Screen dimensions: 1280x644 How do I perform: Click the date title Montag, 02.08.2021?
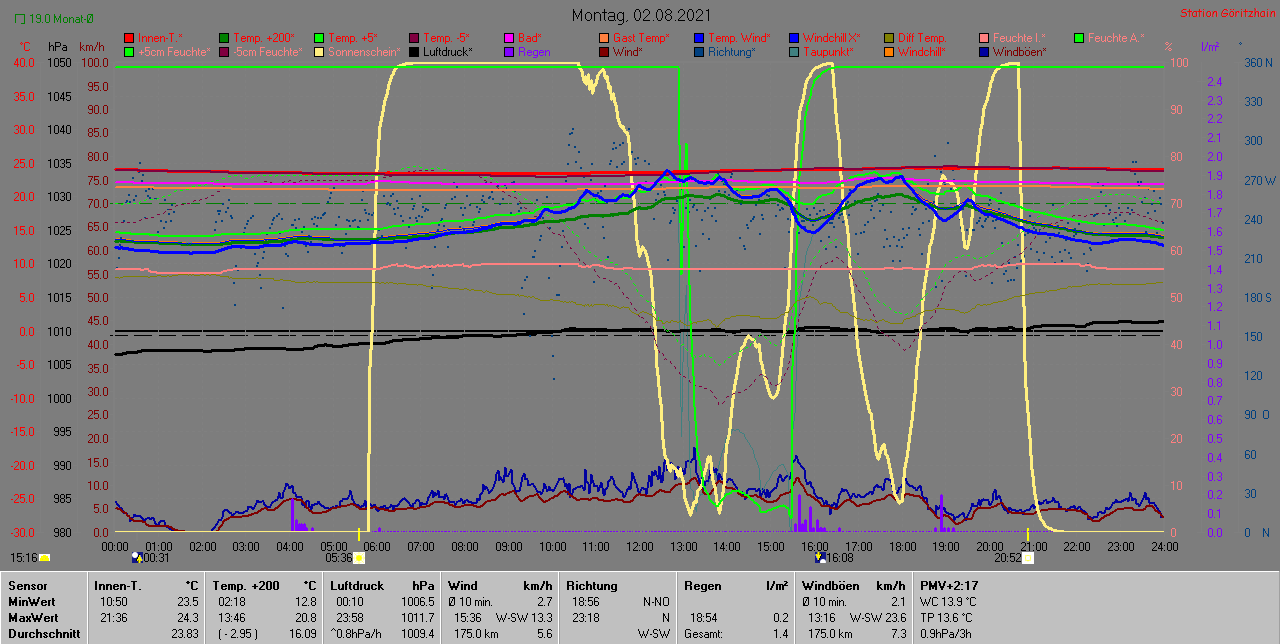(642, 15)
